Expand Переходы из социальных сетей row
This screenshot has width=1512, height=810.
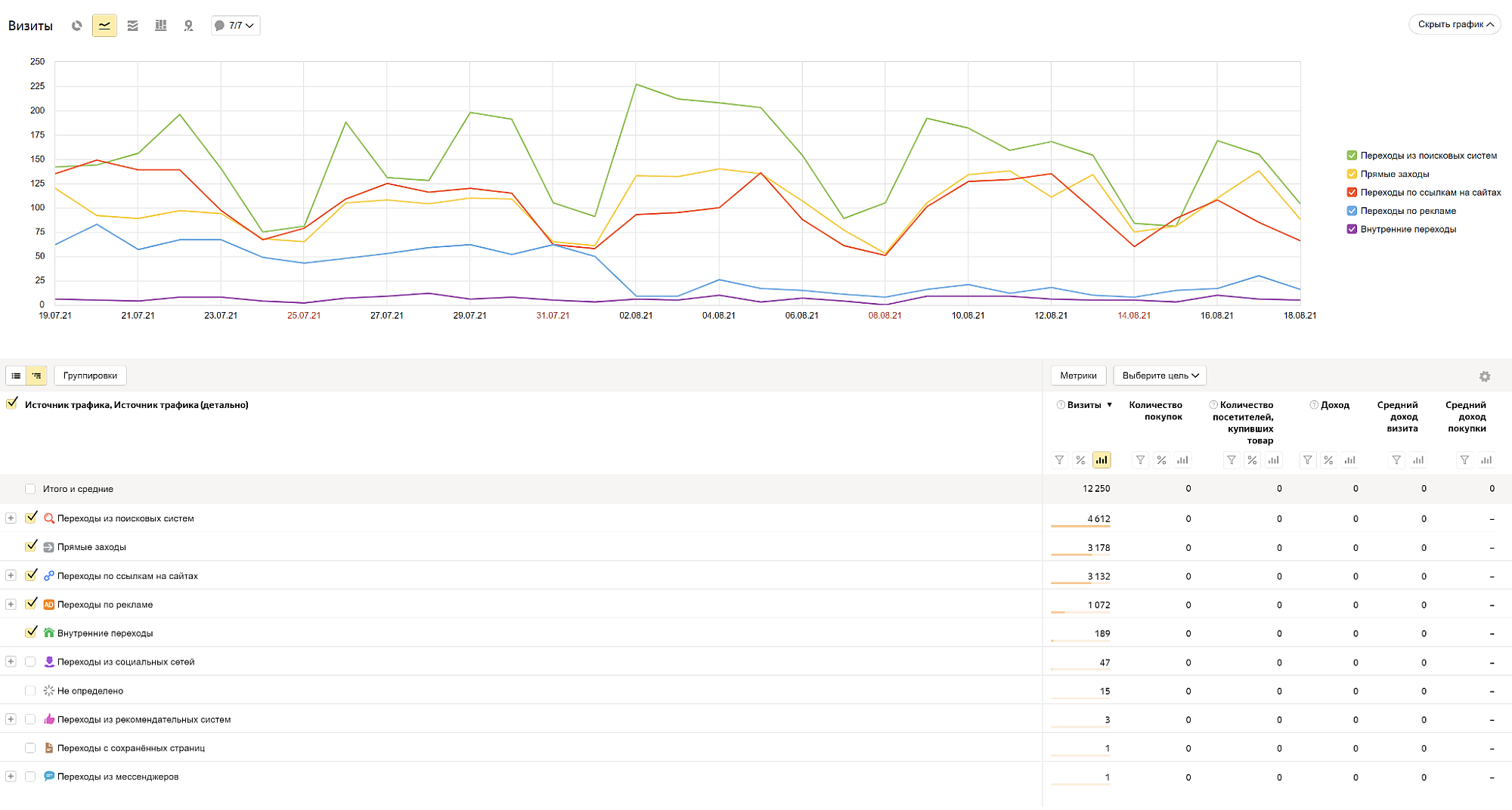point(11,662)
